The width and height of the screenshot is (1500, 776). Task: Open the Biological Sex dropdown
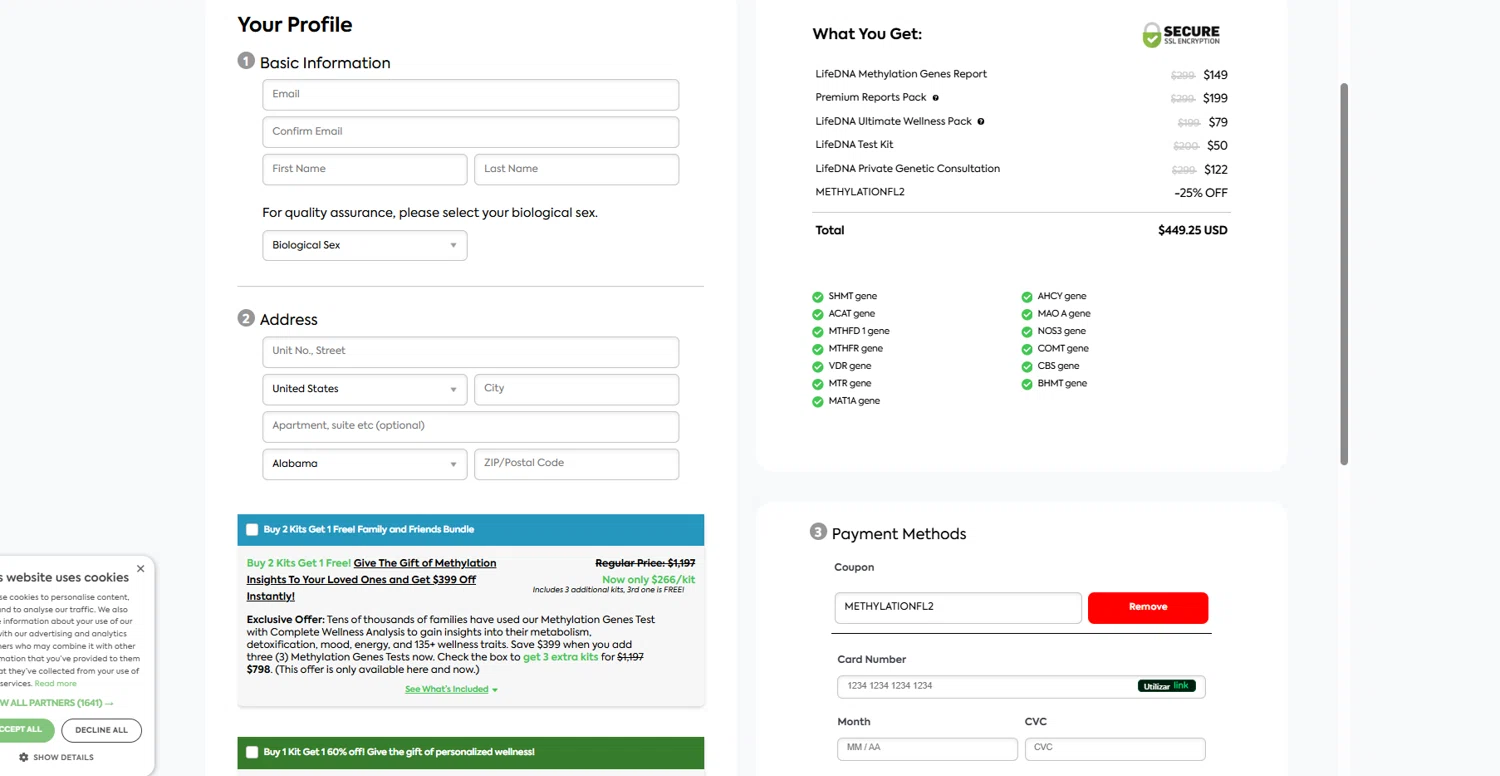click(365, 246)
